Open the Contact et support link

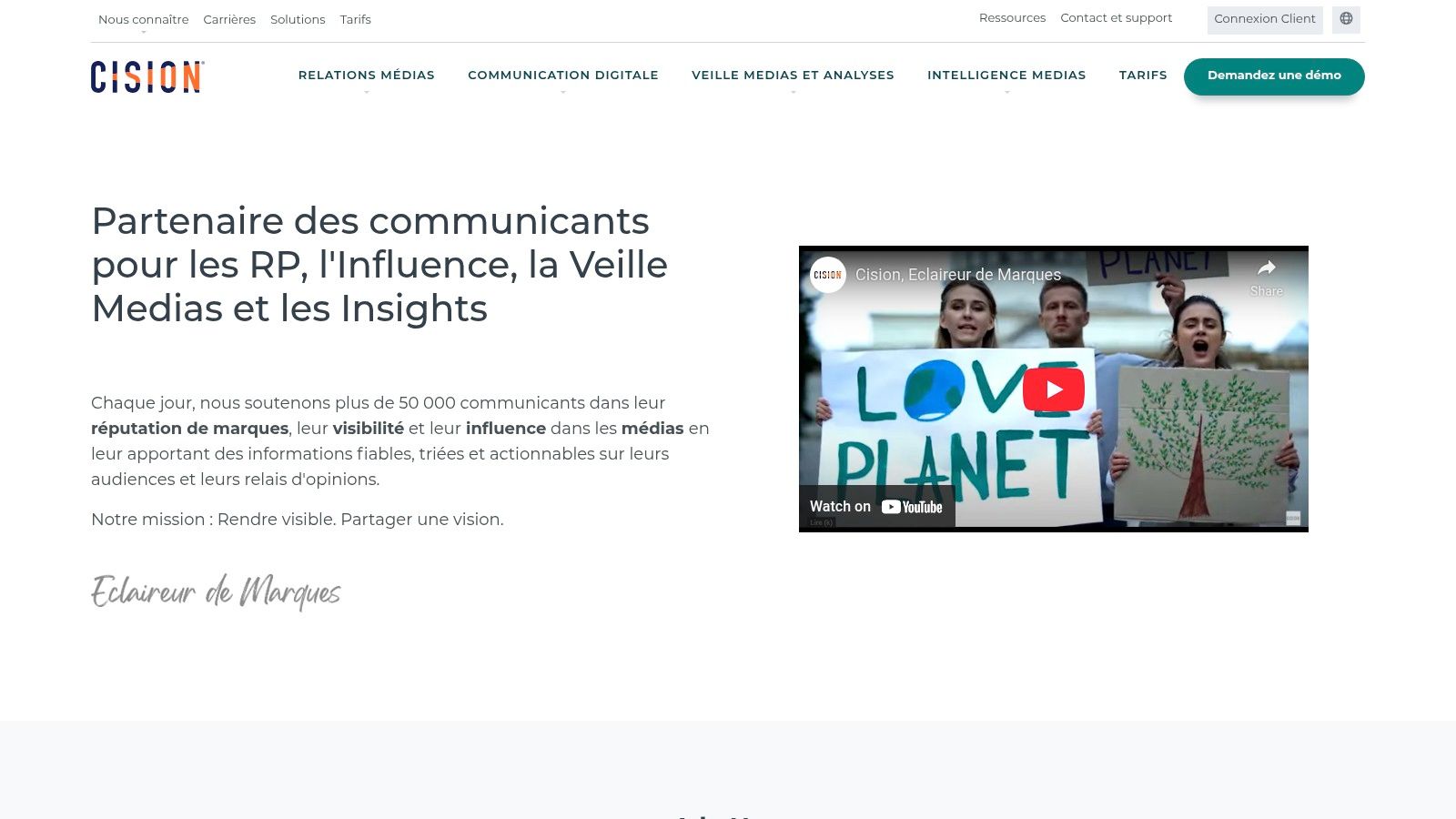pyautogui.click(x=1117, y=18)
